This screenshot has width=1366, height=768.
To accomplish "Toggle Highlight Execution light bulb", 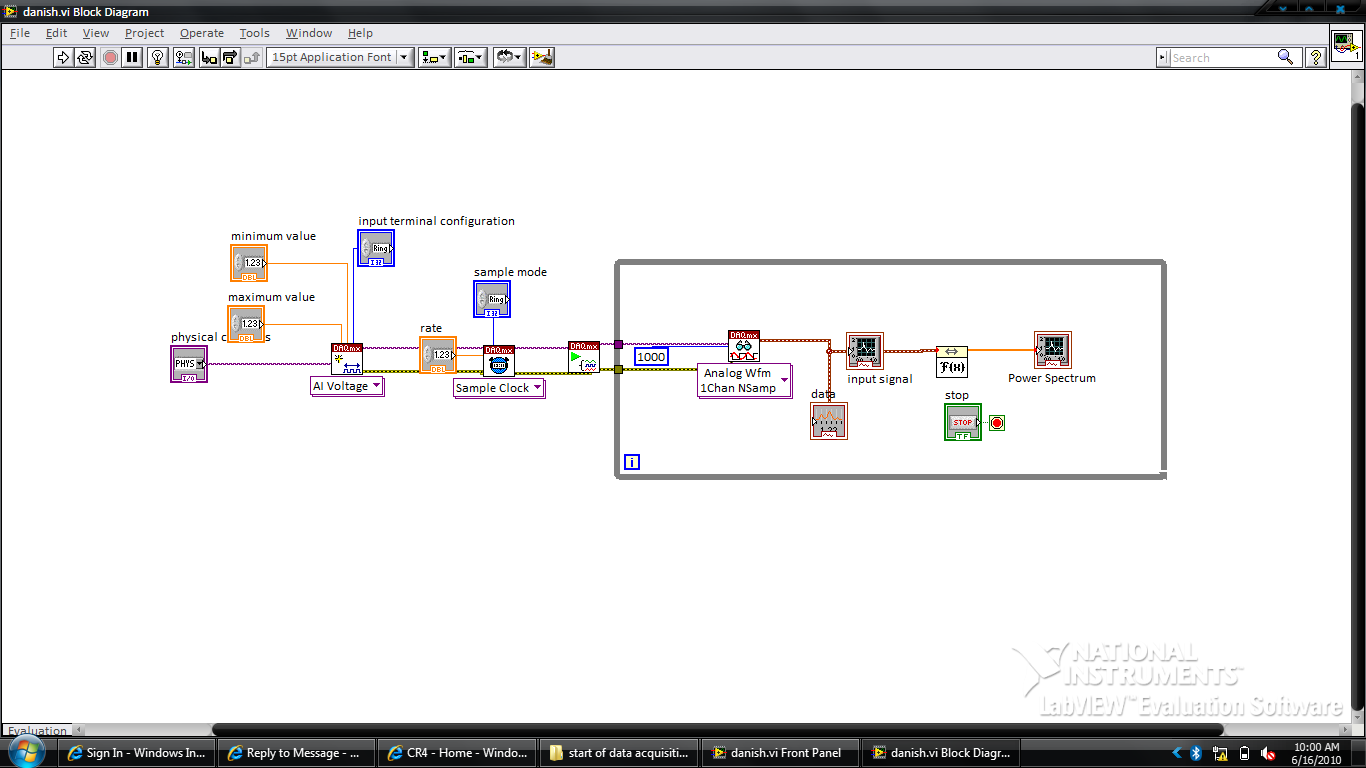I will pos(158,57).
